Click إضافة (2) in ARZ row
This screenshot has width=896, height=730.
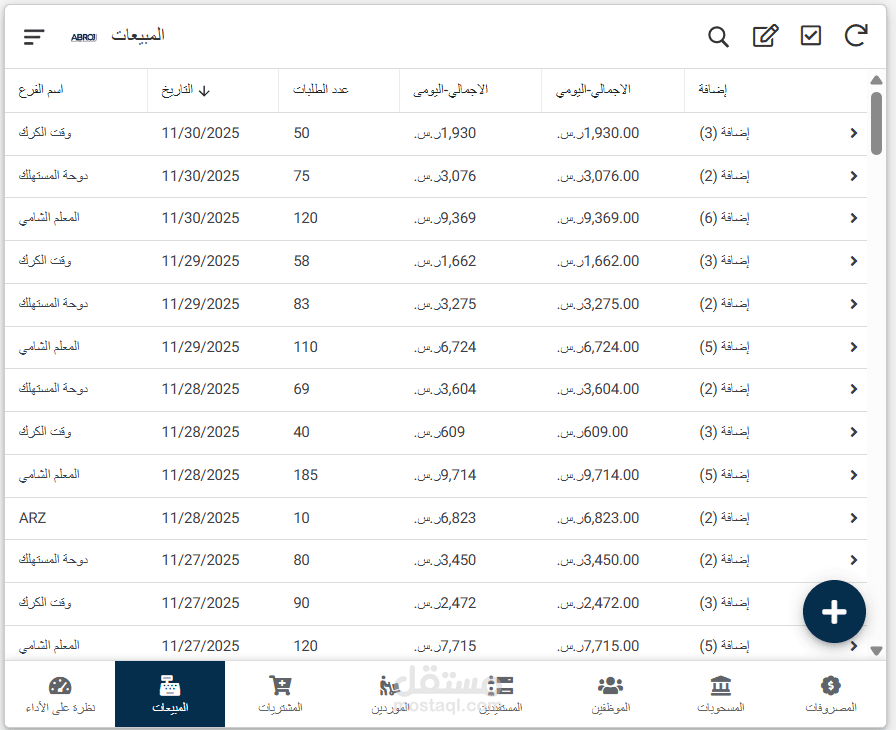click(x=724, y=518)
